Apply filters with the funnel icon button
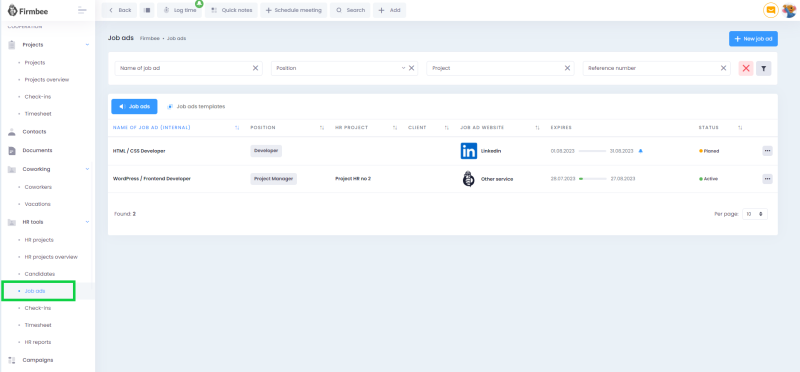 [763, 68]
